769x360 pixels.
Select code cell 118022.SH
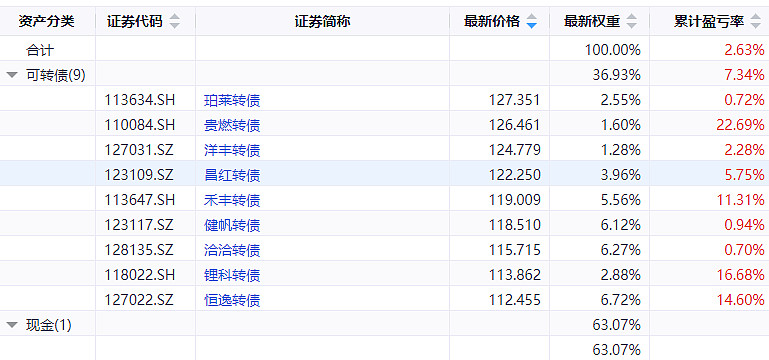[x=139, y=275]
